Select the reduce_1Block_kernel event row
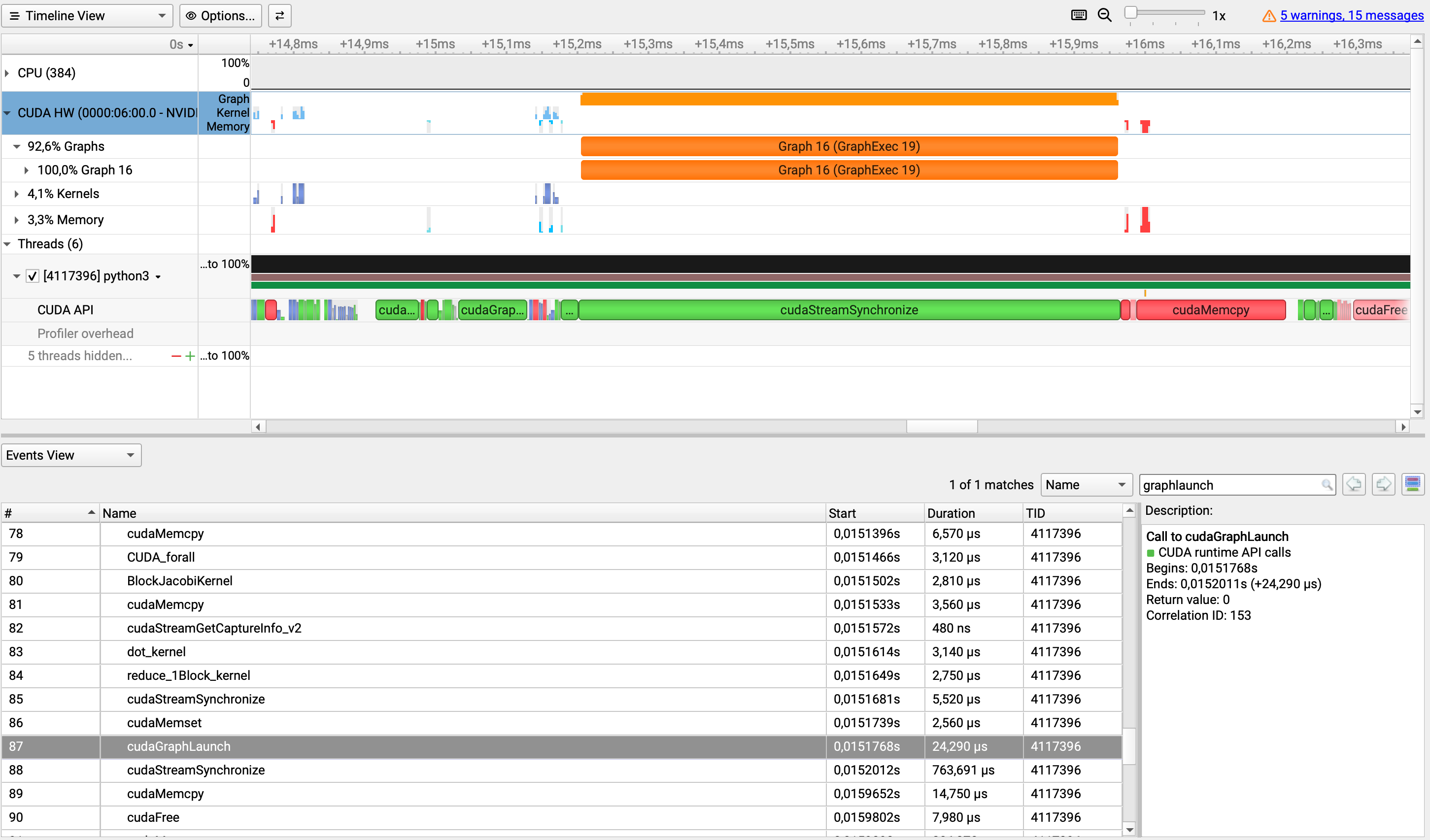 [561, 675]
